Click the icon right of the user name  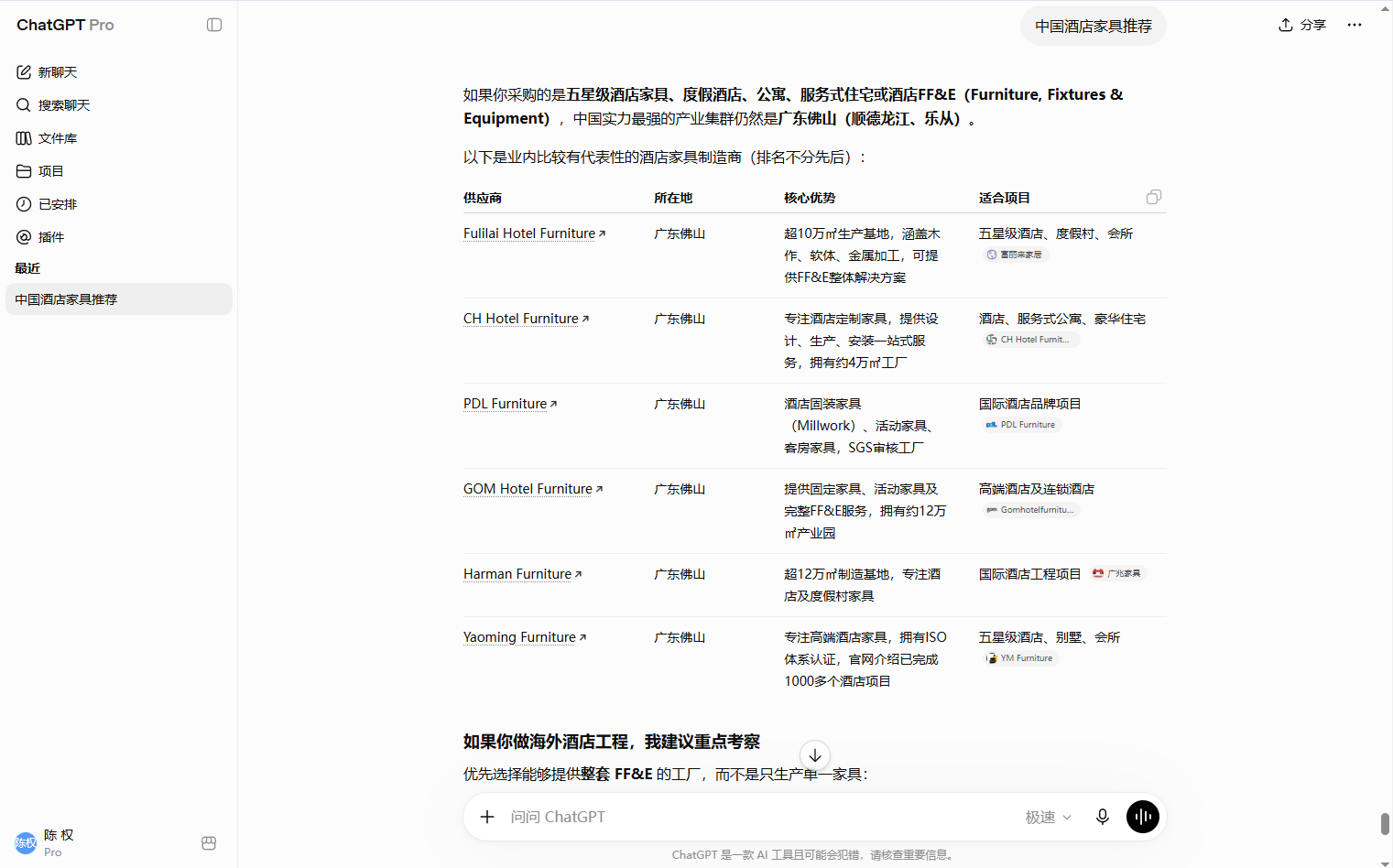(x=209, y=843)
